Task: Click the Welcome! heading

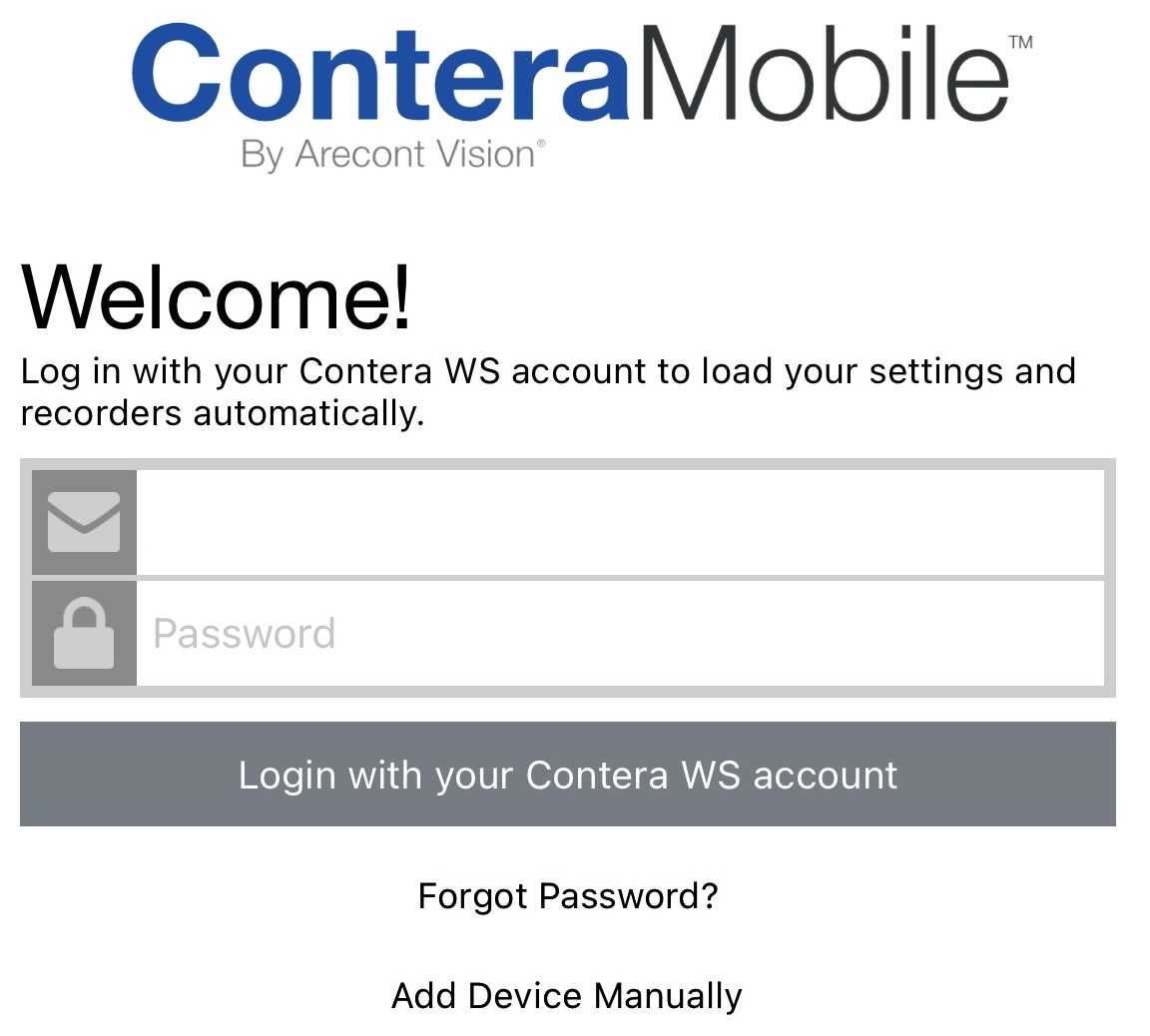Action: (216, 297)
